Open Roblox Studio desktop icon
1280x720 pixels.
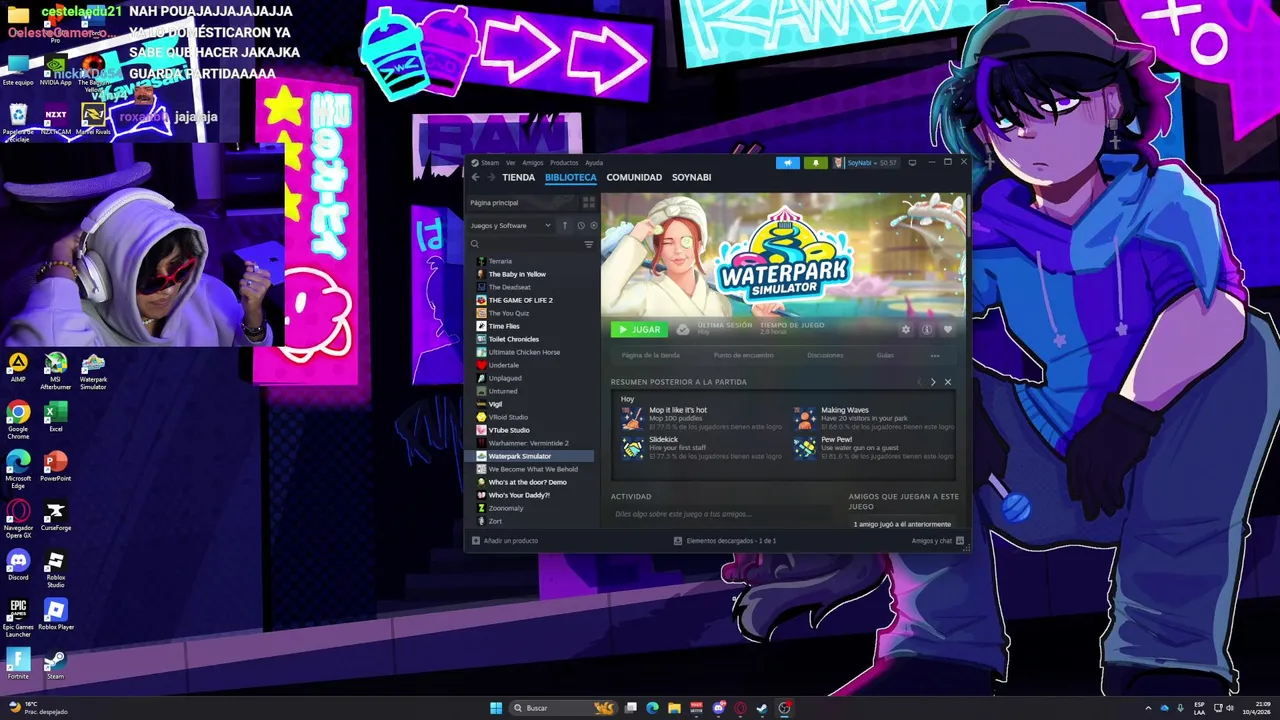(55, 570)
